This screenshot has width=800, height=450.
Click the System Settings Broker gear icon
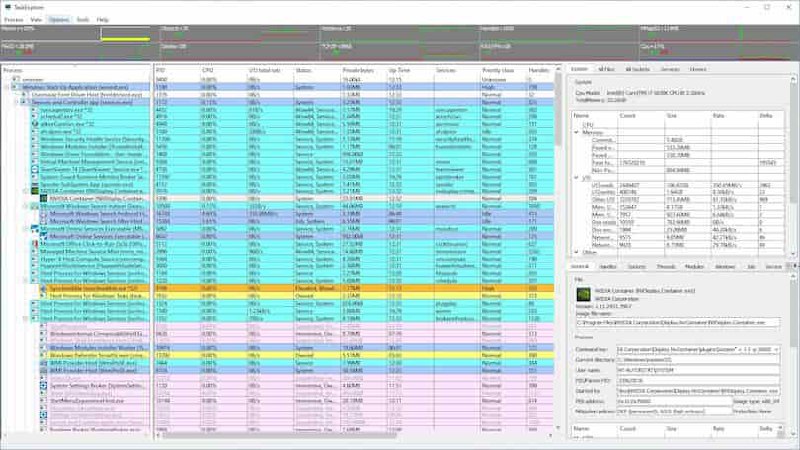pyautogui.click(x=44, y=386)
